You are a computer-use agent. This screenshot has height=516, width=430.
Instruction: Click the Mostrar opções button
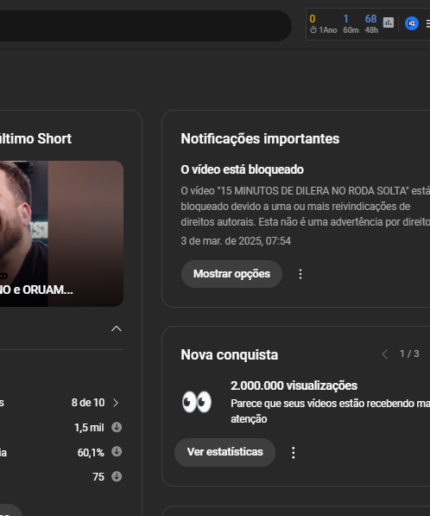tap(232, 274)
